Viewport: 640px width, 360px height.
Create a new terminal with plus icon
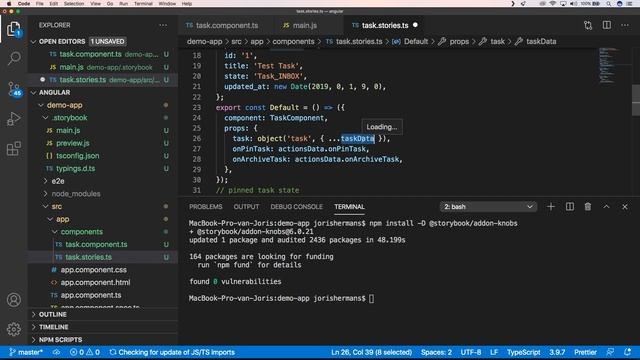click(x=551, y=207)
